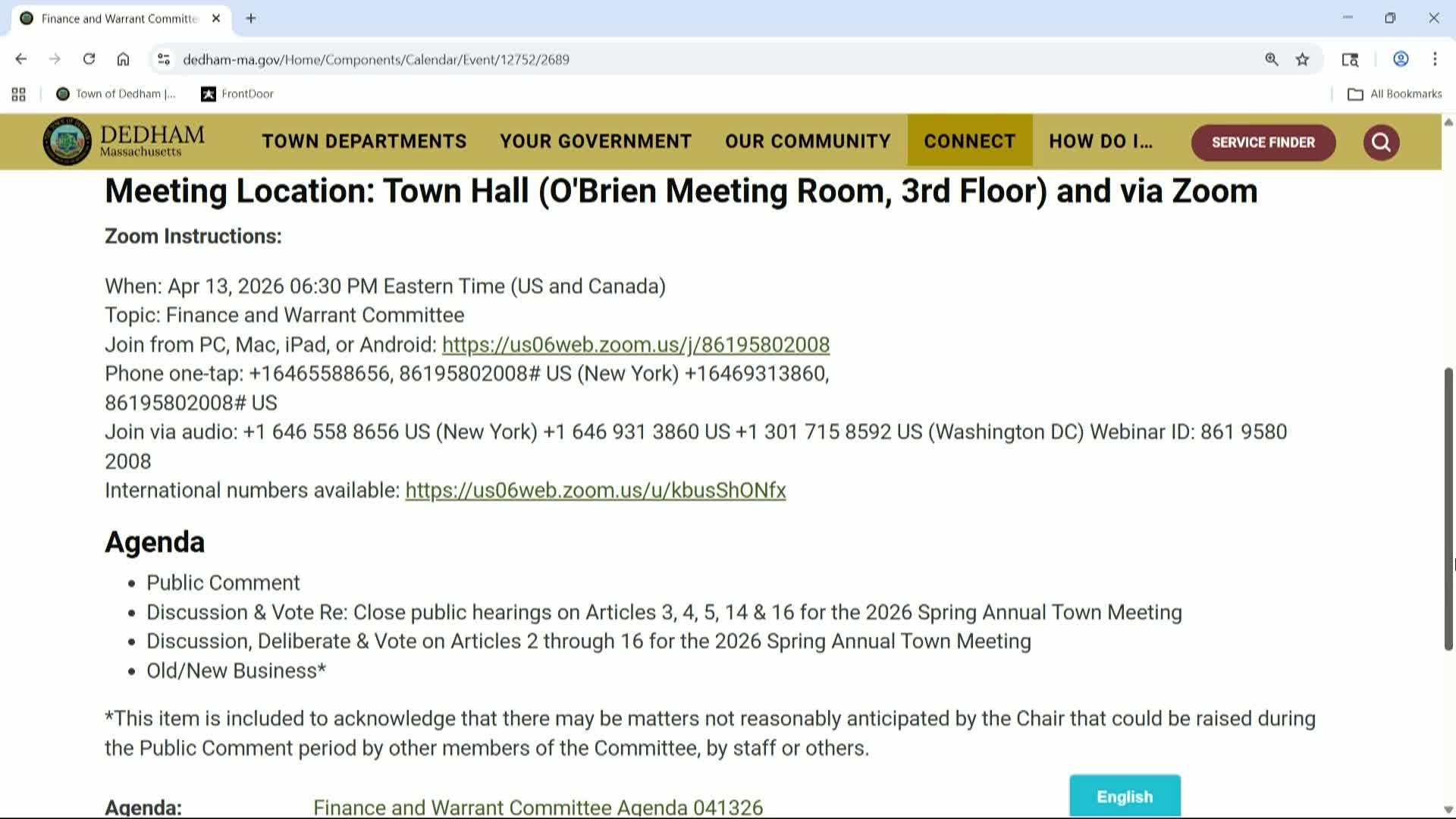Click the SERVICE FINDER button

1263,143
